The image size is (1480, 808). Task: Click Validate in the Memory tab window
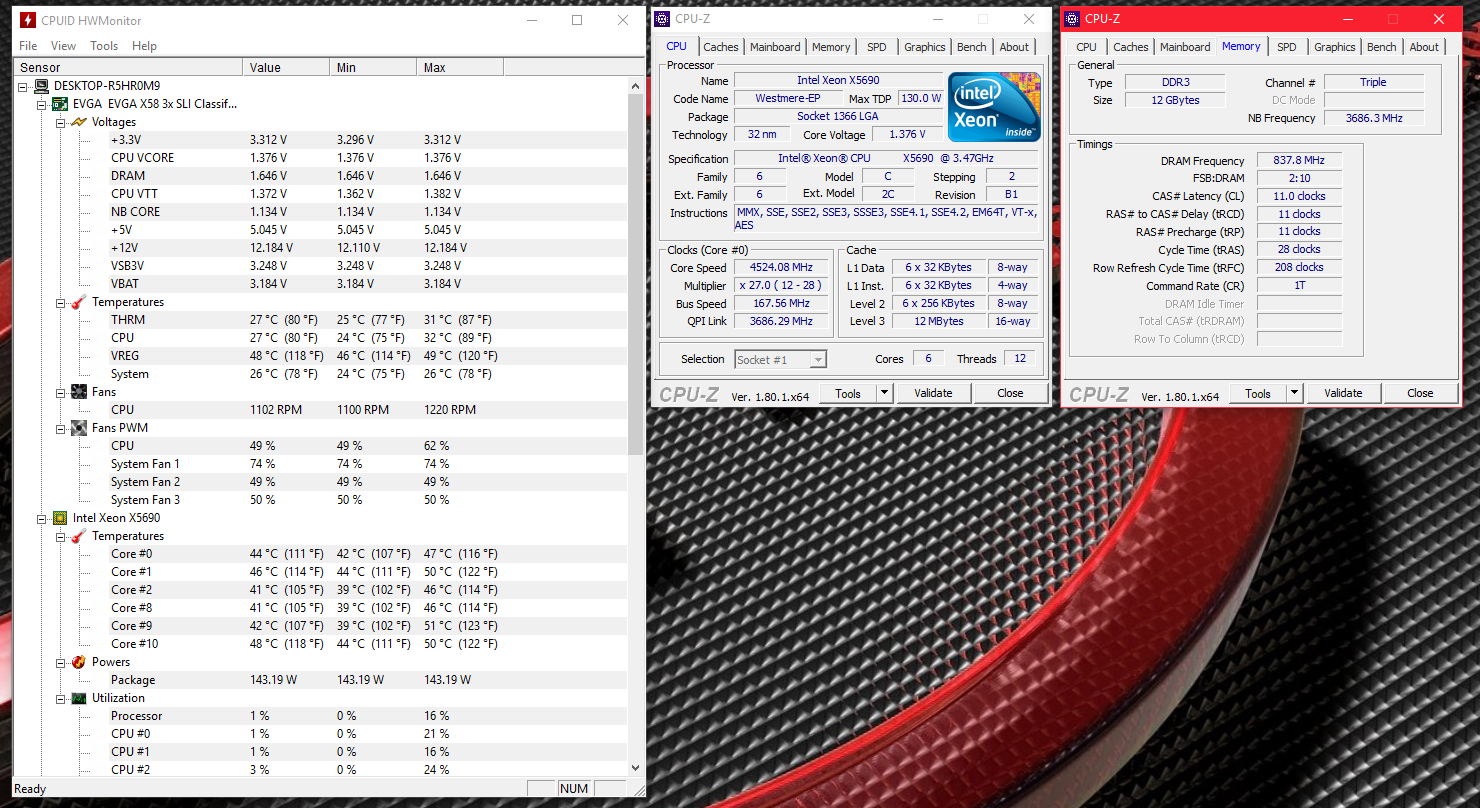(1343, 393)
